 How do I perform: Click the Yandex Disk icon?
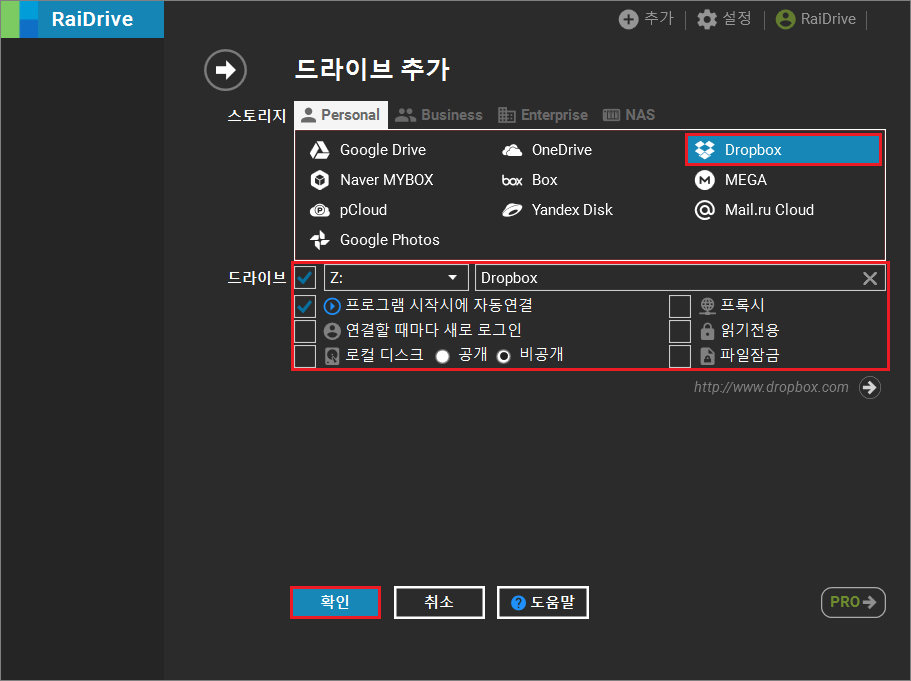tap(512, 210)
